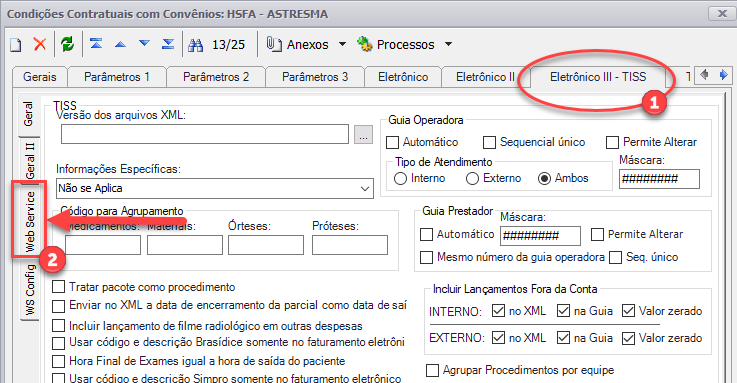
Task: Click the Próteses code field
Action: 350,245
